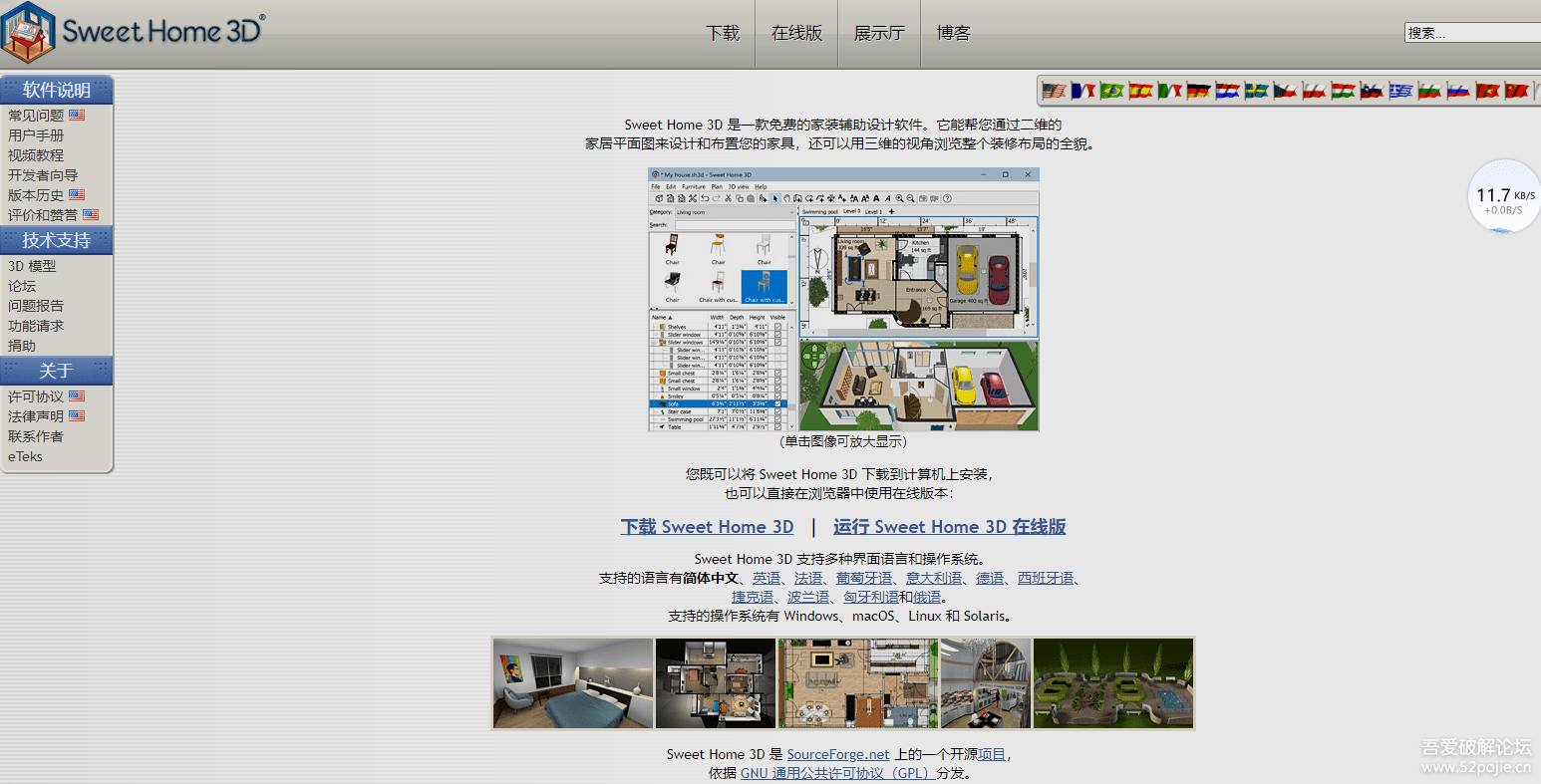The image size is (1541, 784).
Task: Select the Slovenian flag language
Action: point(1373,91)
